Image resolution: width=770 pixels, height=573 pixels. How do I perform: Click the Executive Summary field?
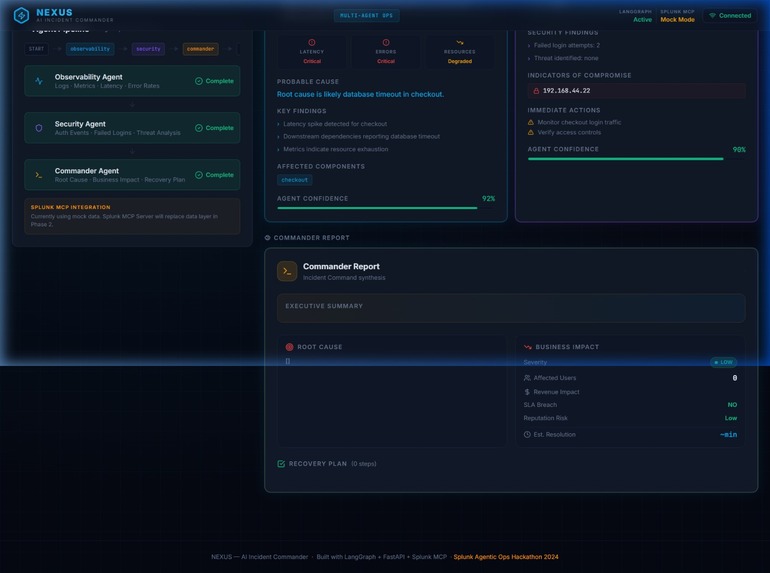511,308
